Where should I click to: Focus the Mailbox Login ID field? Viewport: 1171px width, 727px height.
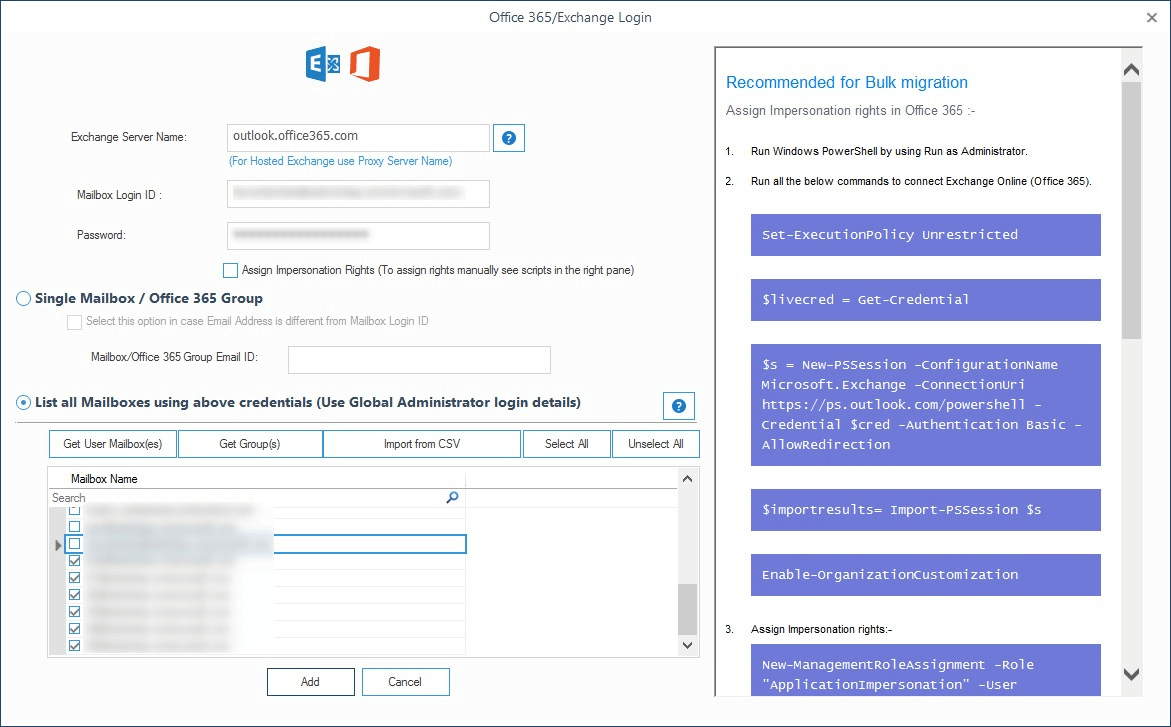(358, 194)
